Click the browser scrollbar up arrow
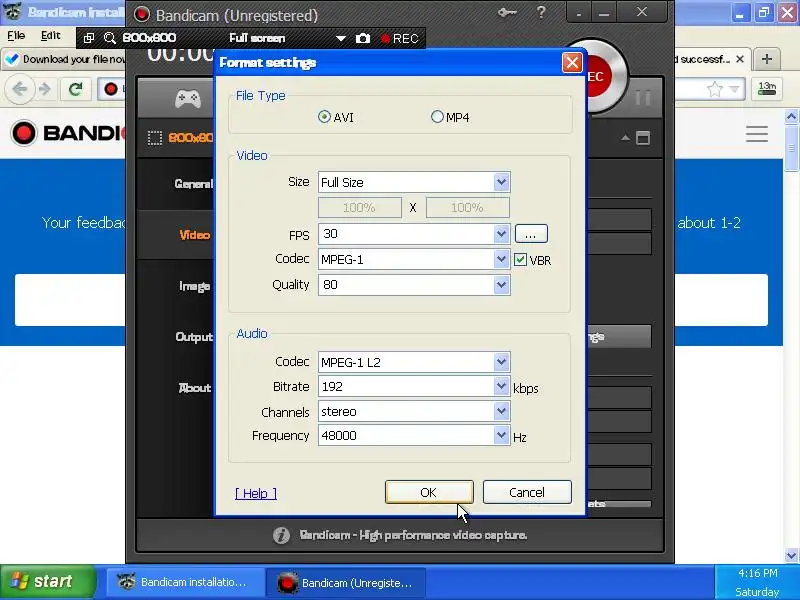 791,117
